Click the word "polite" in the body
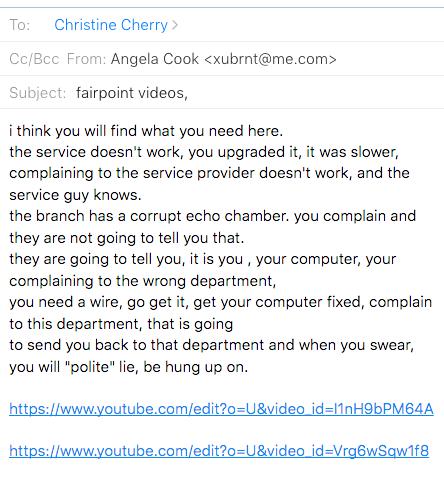 click(88, 367)
